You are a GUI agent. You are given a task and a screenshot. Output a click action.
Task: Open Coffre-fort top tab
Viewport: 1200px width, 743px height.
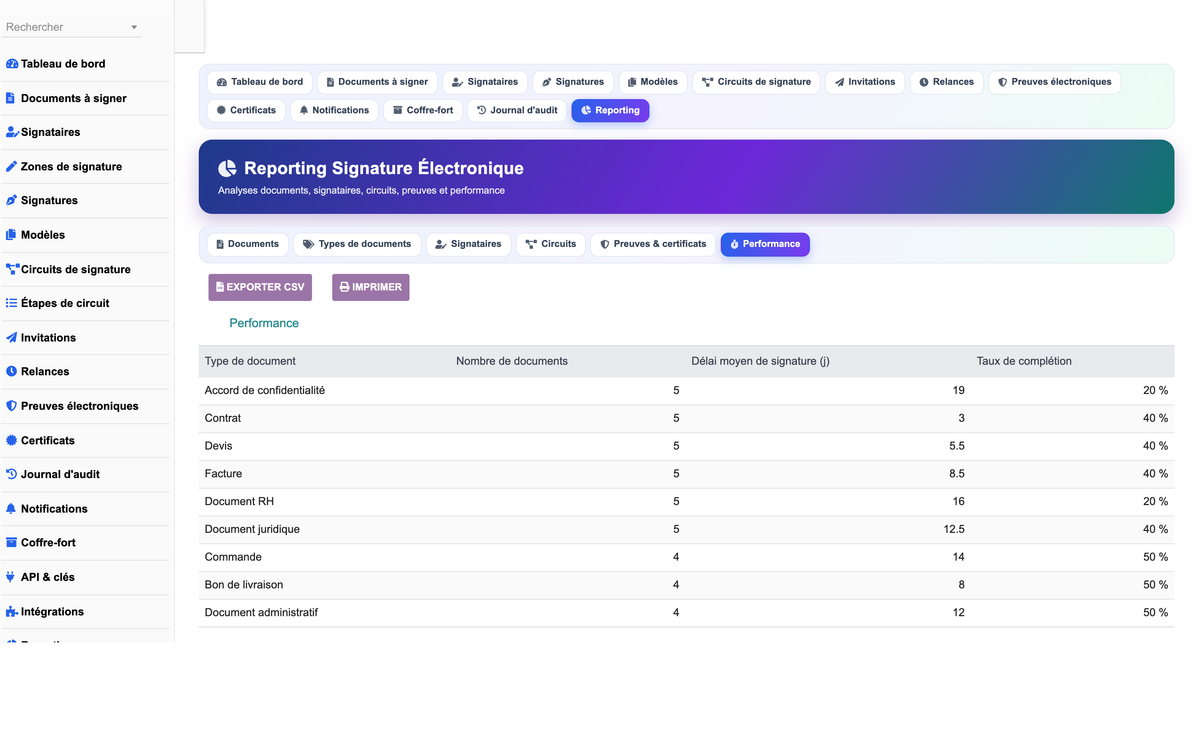[x=423, y=110]
